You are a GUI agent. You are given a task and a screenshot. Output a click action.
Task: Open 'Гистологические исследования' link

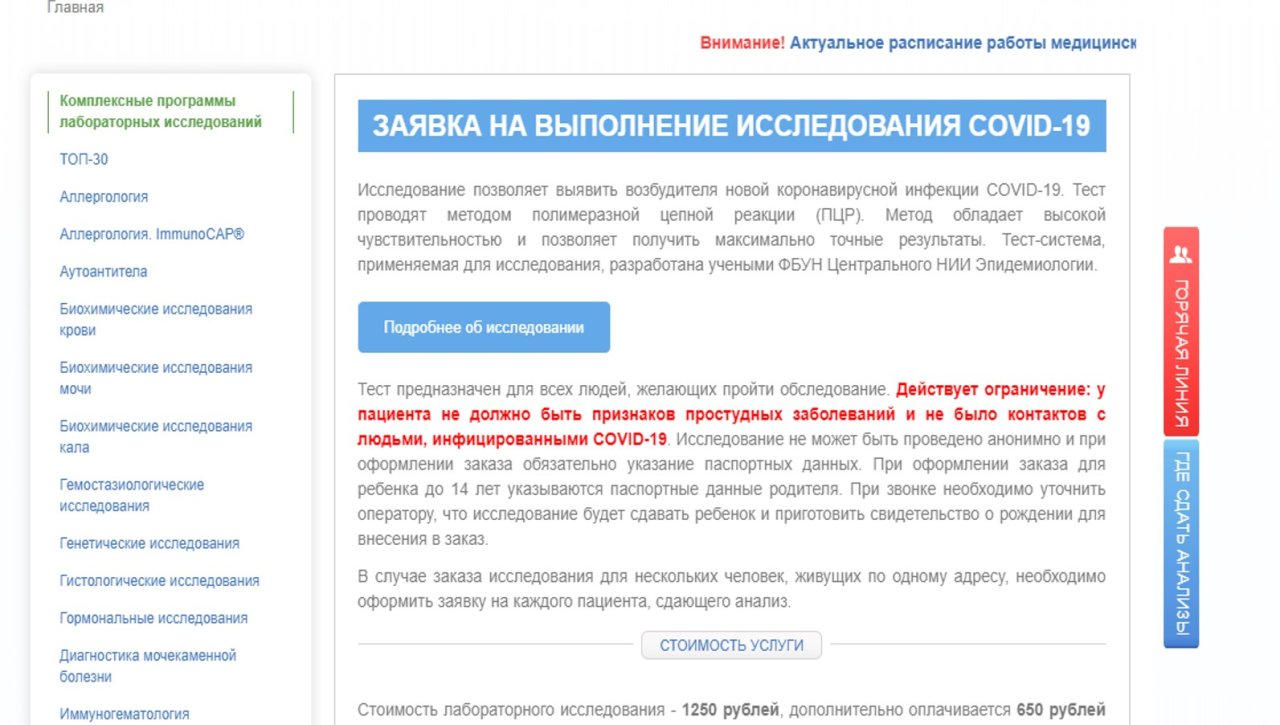point(160,581)
